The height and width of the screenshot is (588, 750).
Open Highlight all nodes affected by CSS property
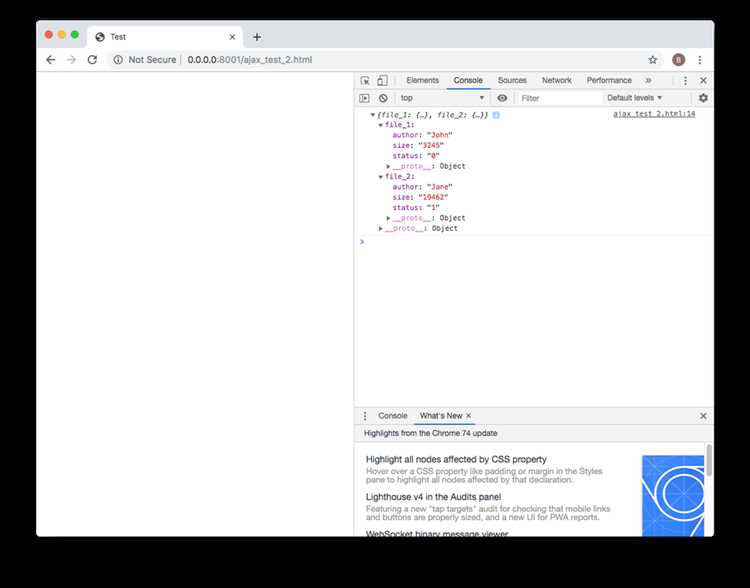[x=456, y=459]
